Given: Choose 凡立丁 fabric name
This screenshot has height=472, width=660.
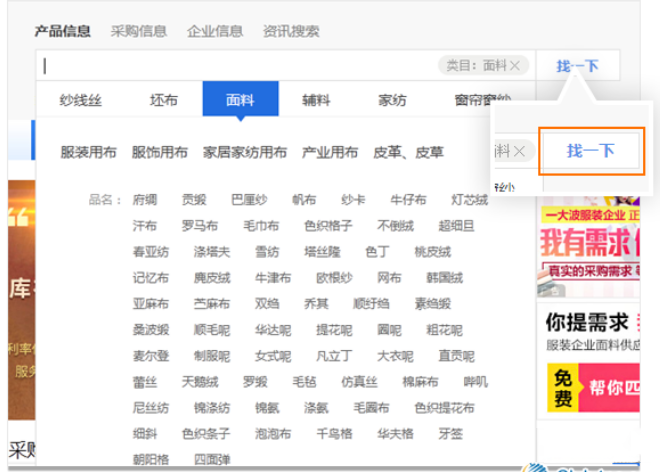Looking at the screenshot, I should [334, 356].
